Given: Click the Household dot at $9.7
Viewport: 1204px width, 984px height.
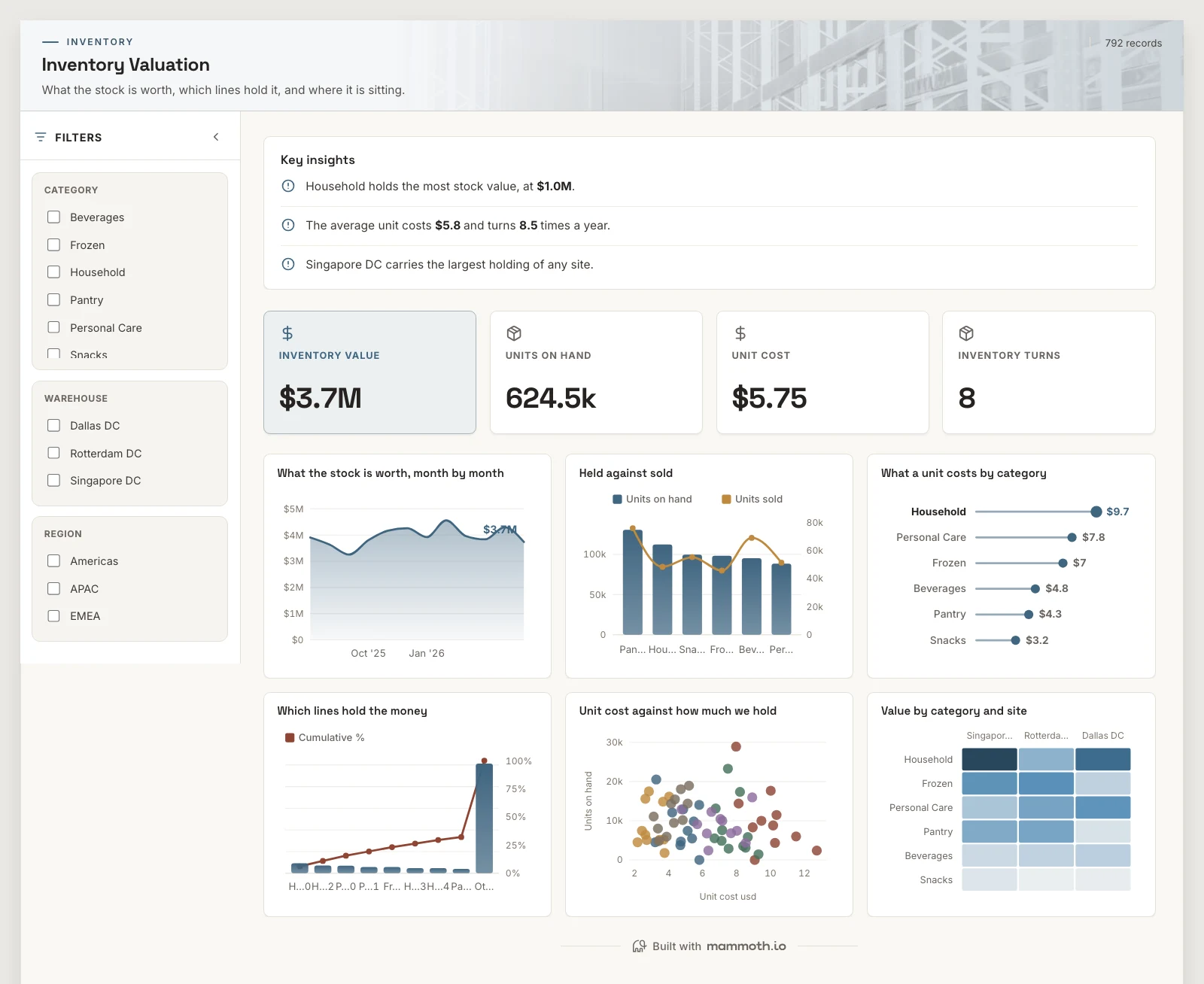Looking at the screenshot, I should (x=1096, y=512).
